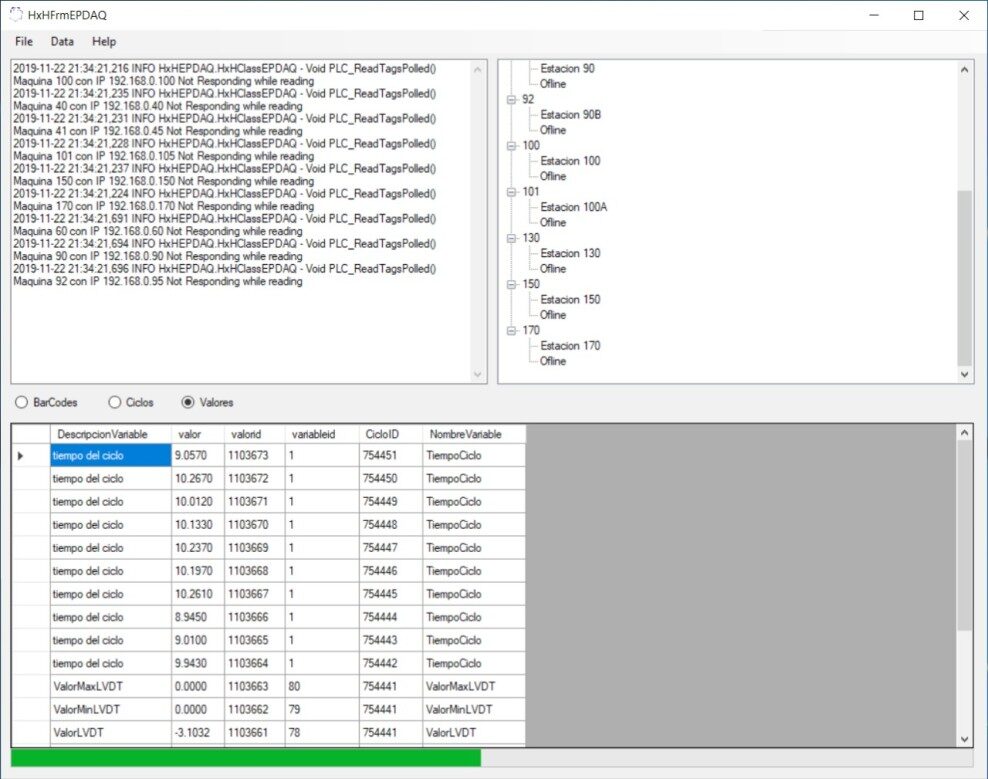Sort by valor column header

(197, 434)
